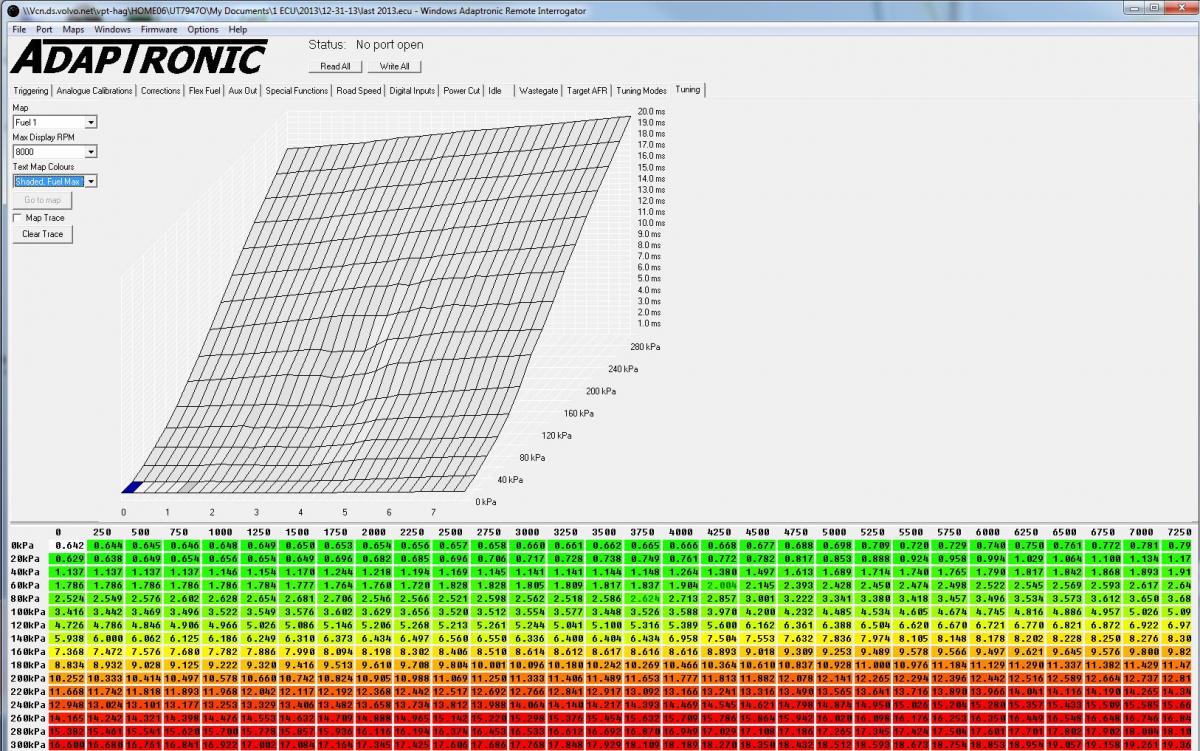
Task: Click the application icon in title bar
Action: (x=8, y=10)
